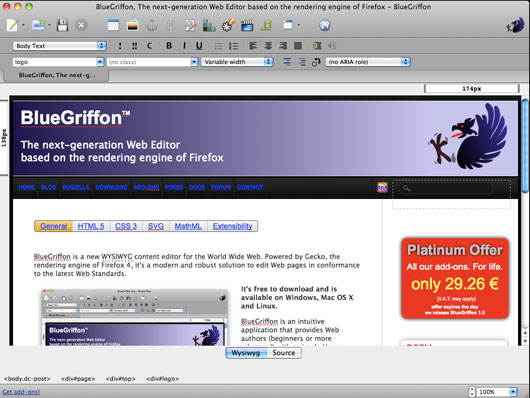Increase indentation with indent icon

coord(317,46)
